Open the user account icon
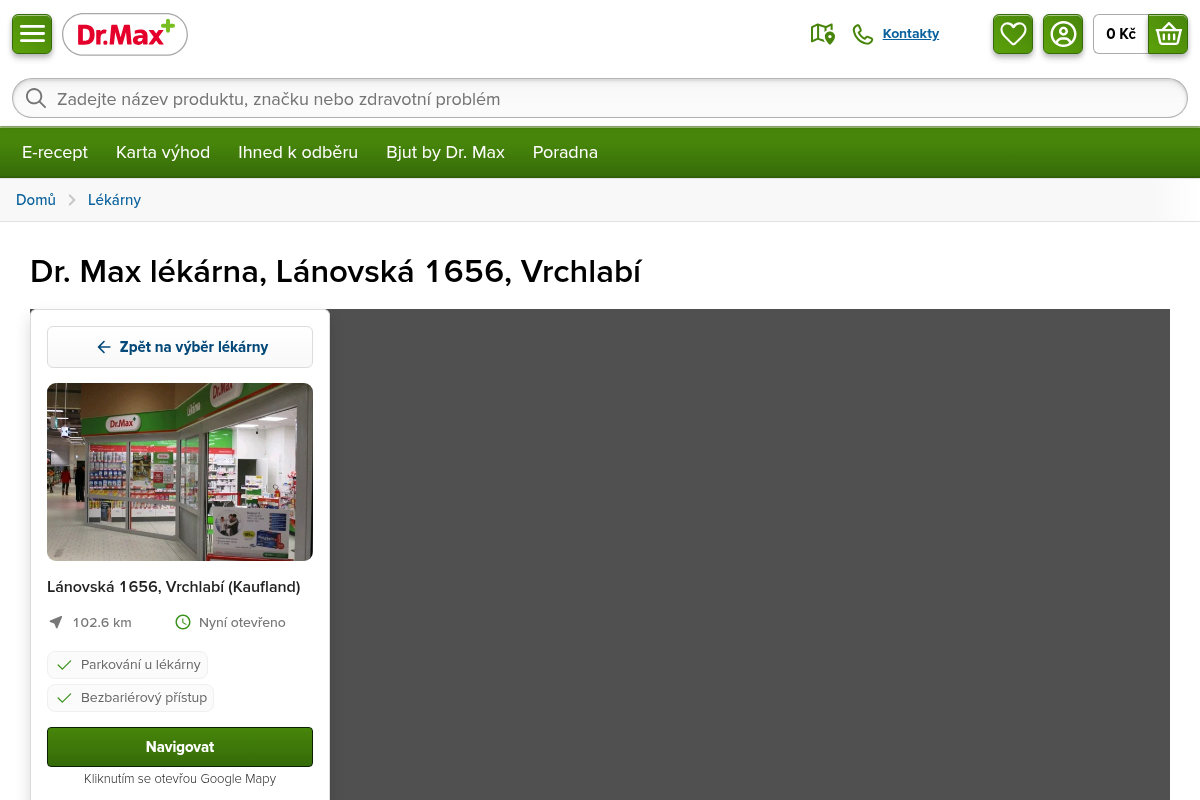Viewport: 1200px width, 800px height. (1063, 34)
